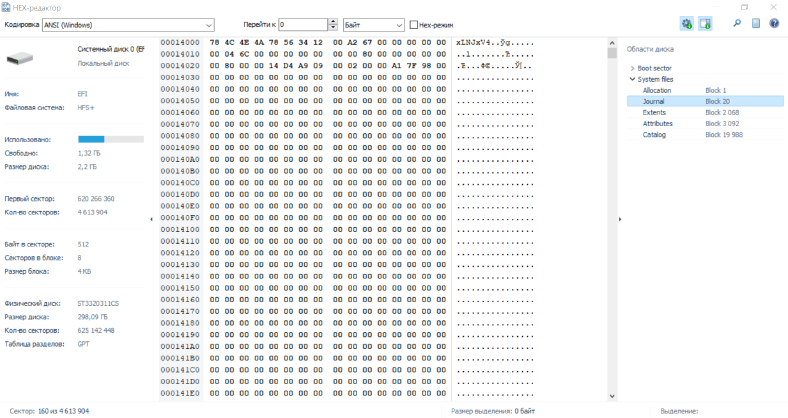This screenshot has height=418, width=788.
Task: Close the HEX editor window
Action: (x=773, y=7)
